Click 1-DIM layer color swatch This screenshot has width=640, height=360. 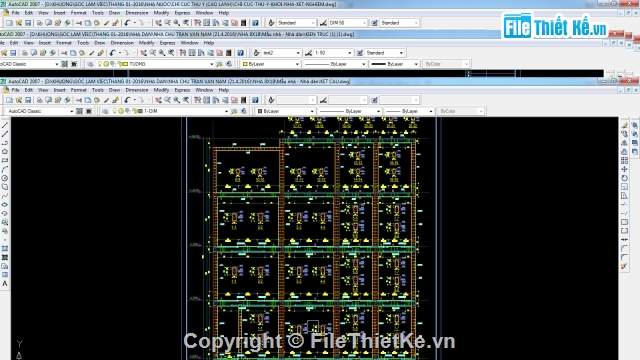pos(140,111)
